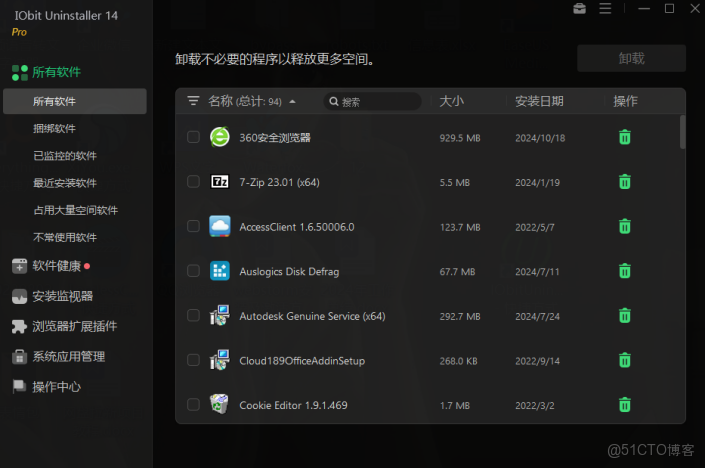Image resolution: width=706 pixels, height=468 pixels.
Task: Click the AccessClient 1.6.50006.0 name
Action: coord(297,227)
